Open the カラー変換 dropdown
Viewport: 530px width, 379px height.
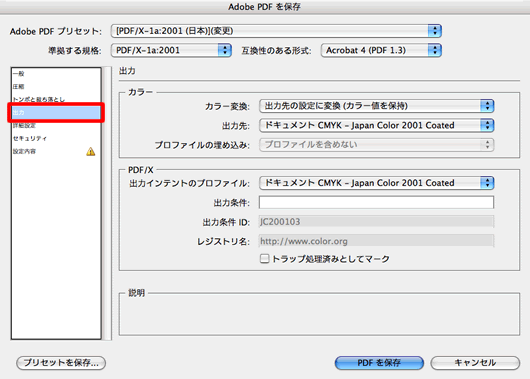[377, 106]
